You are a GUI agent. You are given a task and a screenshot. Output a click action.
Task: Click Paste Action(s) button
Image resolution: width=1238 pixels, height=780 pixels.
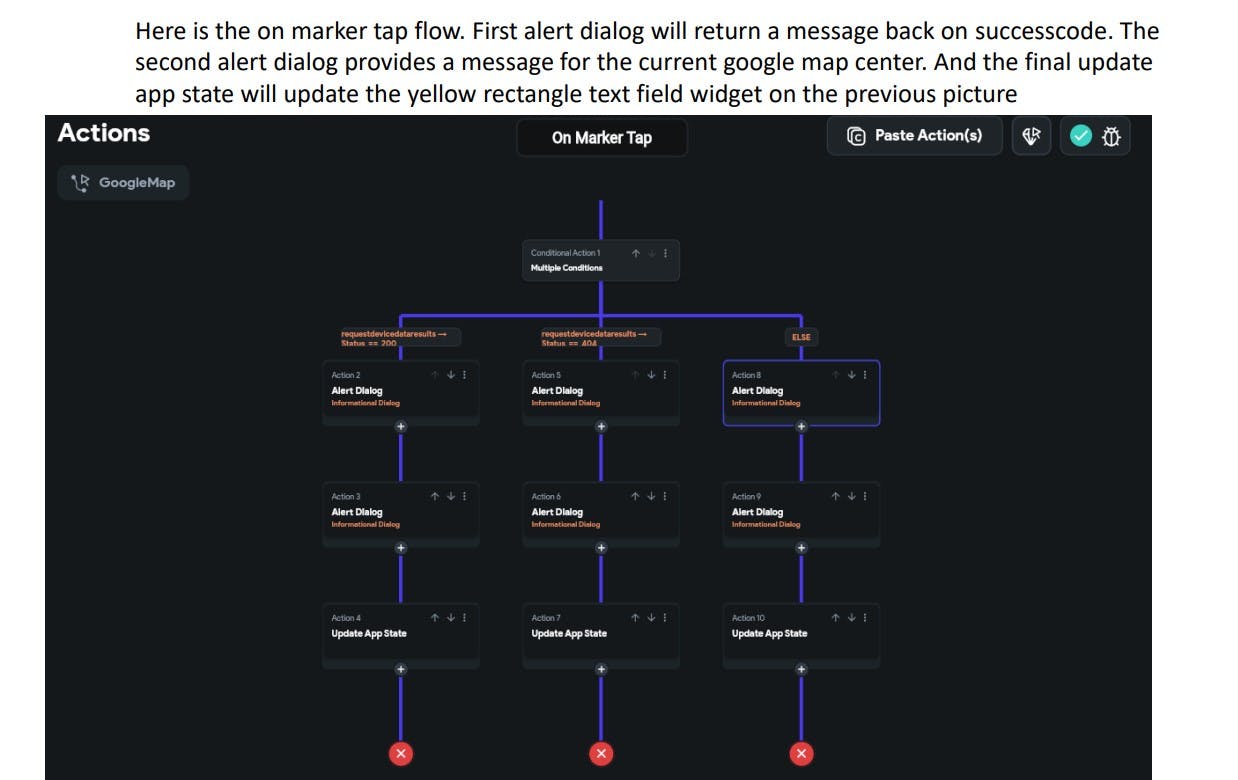[914, 136]
